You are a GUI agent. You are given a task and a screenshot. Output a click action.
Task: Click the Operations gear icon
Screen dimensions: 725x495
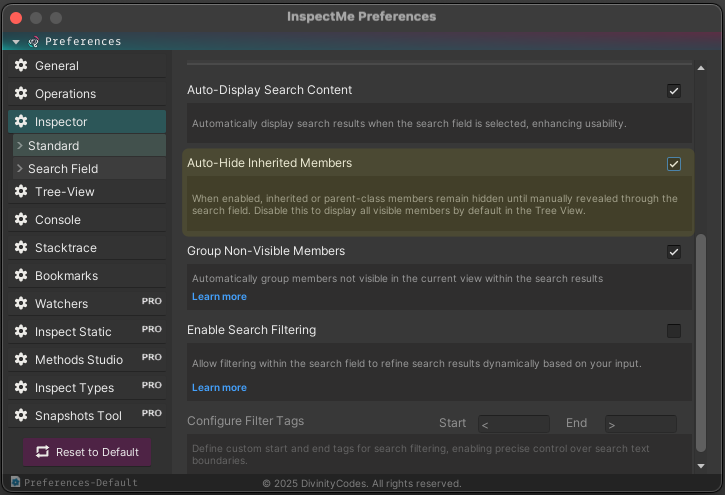pos(20,94)
